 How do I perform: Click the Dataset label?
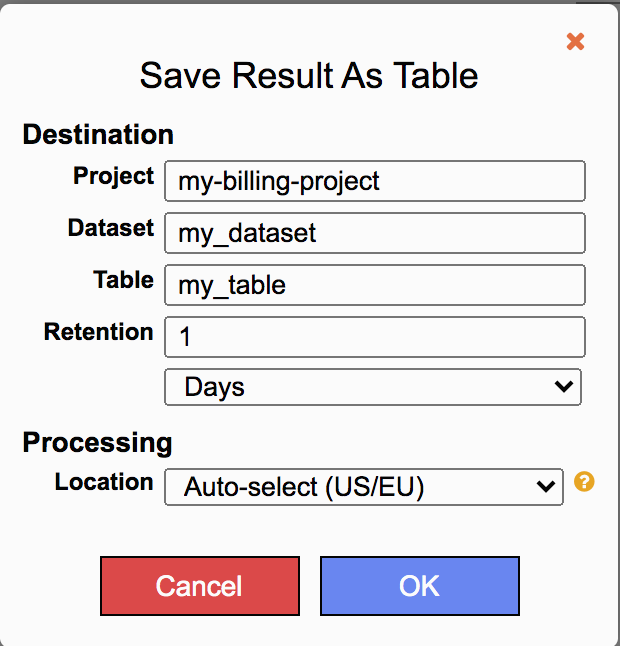(111, 228)
